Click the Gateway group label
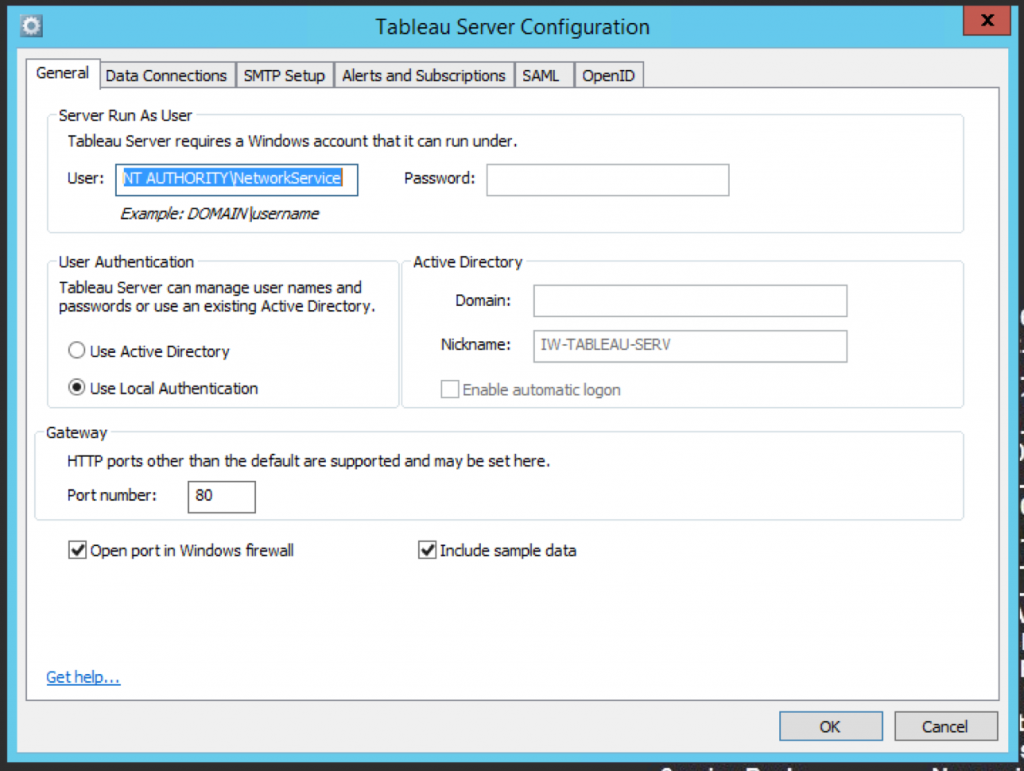Viewport: 1024px width, 771px height. point(76,433)
